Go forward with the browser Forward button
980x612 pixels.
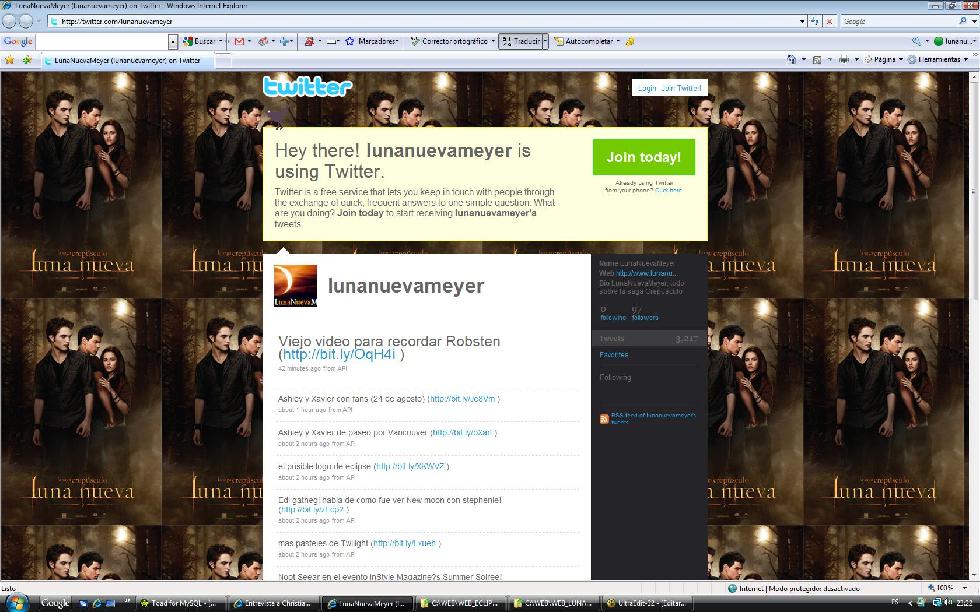(x=25, y=21)
